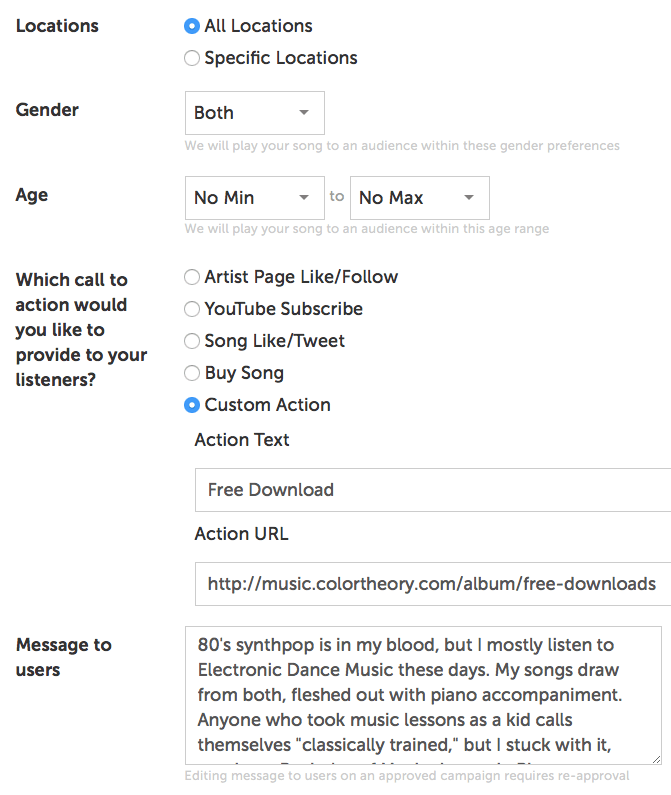The width and height of the screenshot is (671, 795).
Task: Click the No Min dropdown arrow icon
Action: point(303,198)
